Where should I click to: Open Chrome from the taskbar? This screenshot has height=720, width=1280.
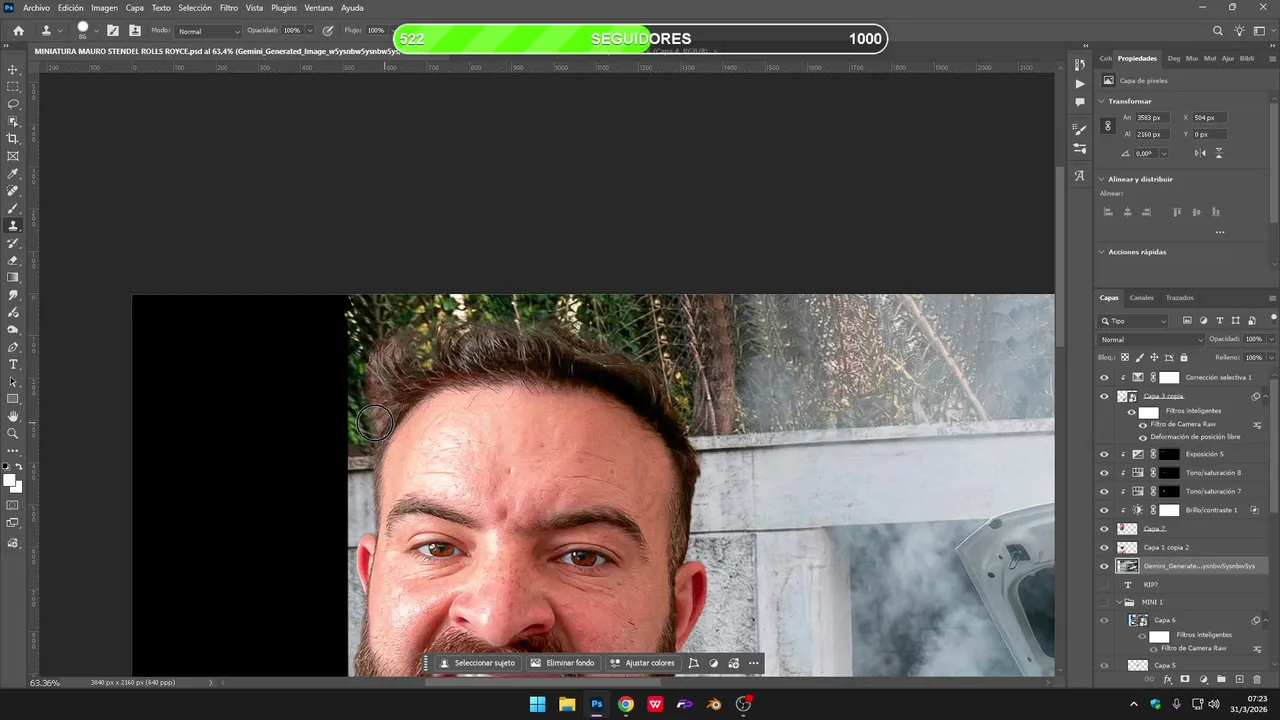pos(626,704)
